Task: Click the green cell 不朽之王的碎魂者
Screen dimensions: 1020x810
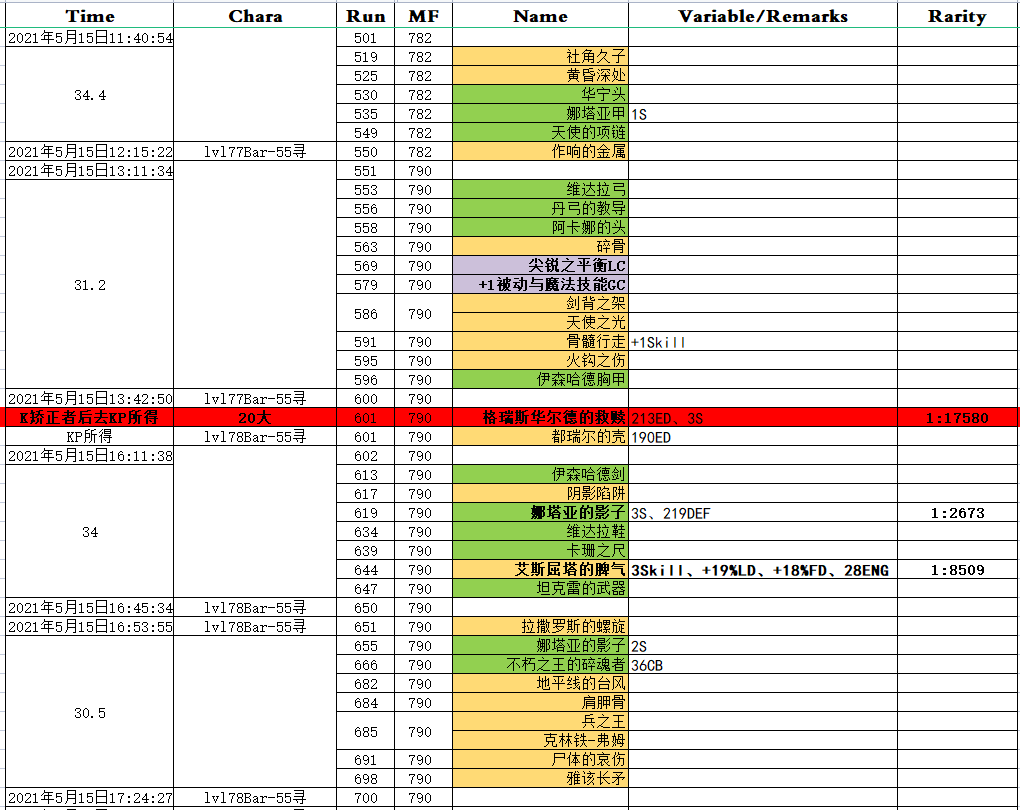Action: 540,665
